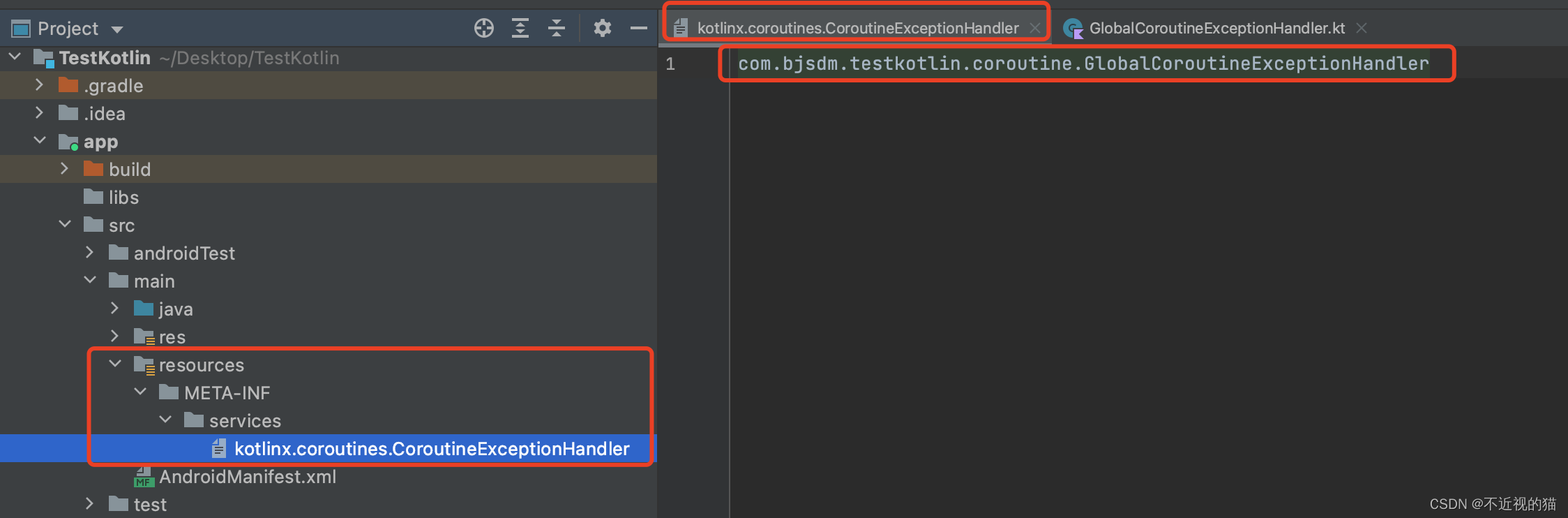Select the androidTest folder row

[x=329, y=253]
